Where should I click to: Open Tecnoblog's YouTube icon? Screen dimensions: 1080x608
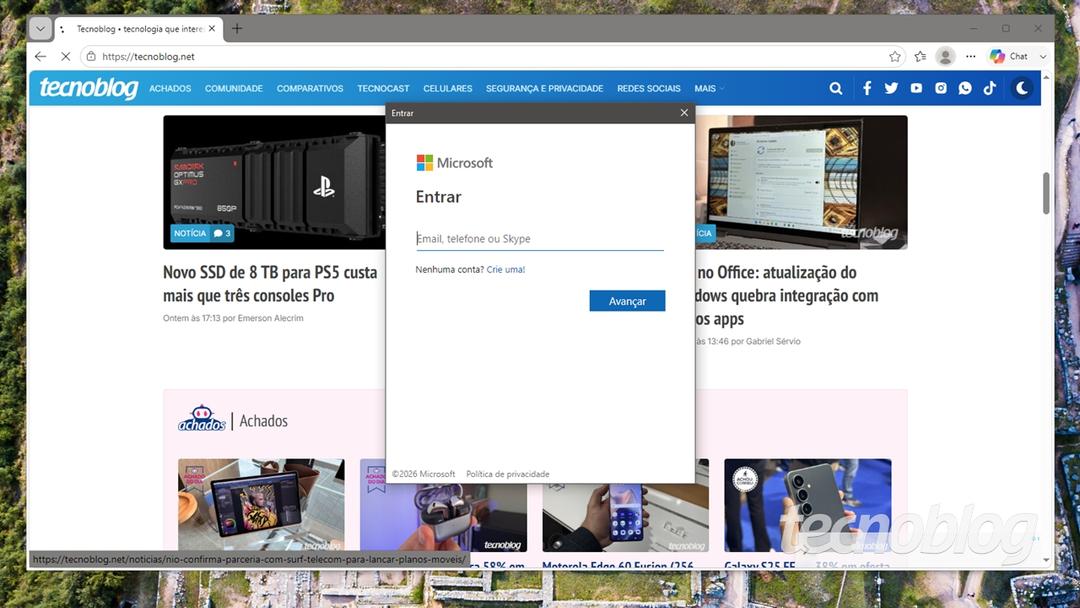pos(916,88)
